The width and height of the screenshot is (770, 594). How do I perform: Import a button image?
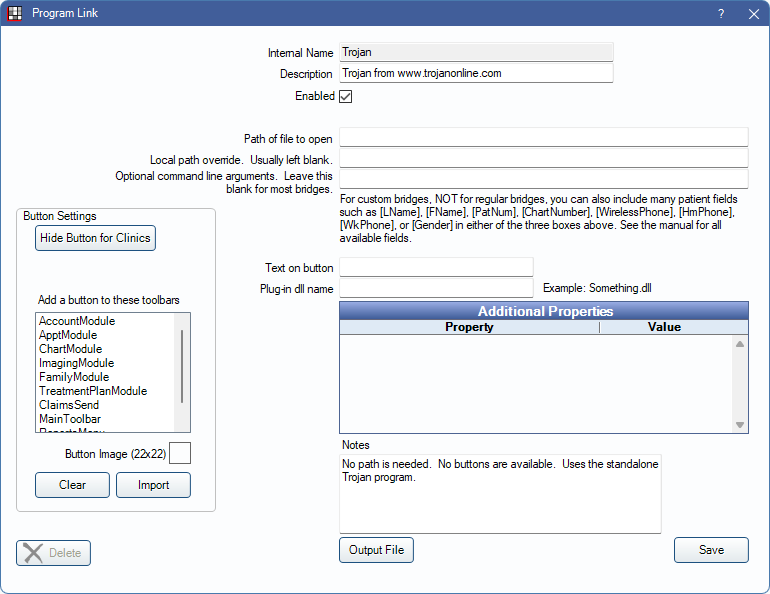tap(153, 485)
